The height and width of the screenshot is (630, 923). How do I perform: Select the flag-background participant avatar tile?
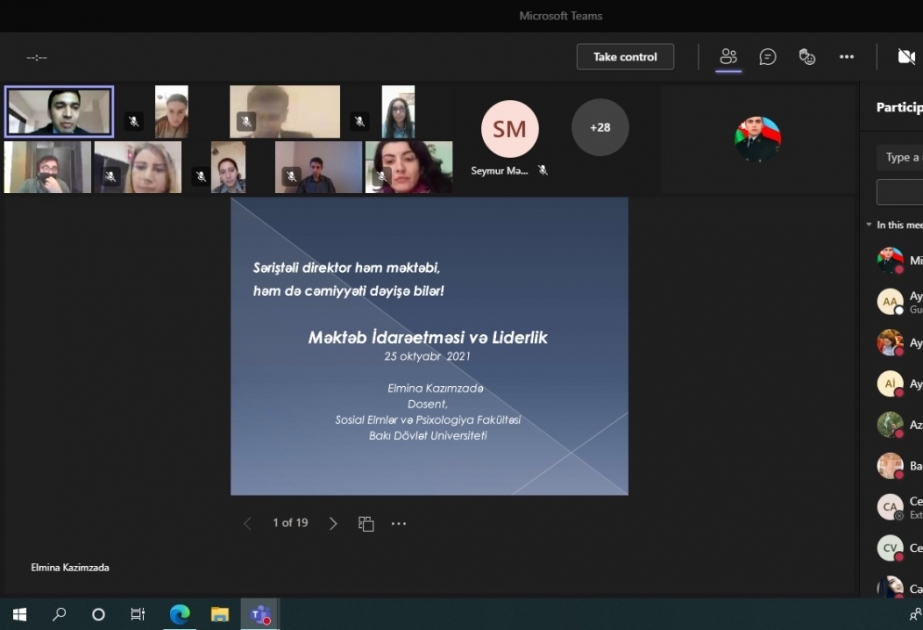pos(758,139)
